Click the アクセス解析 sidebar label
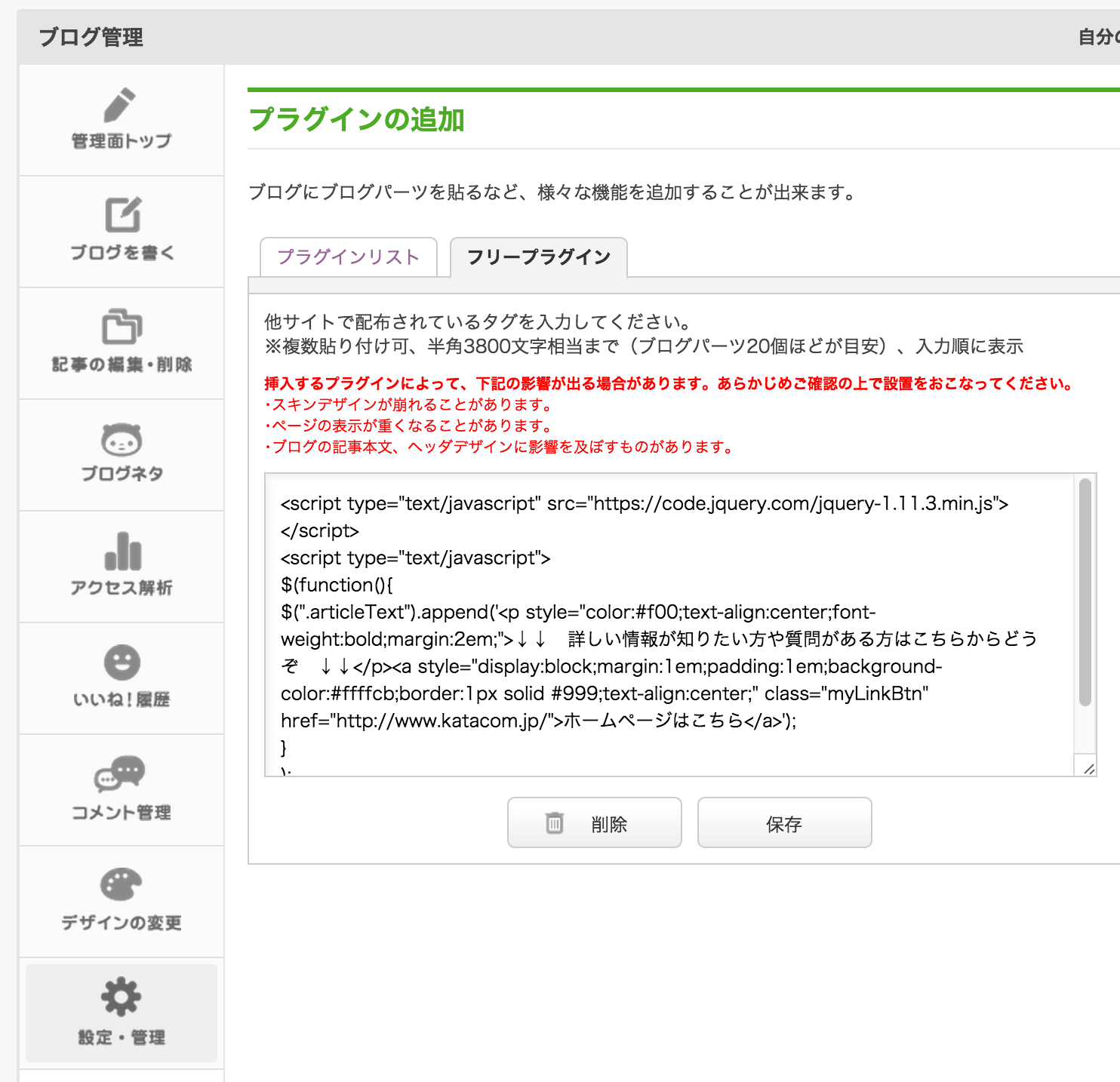The width and height of the screenshot is (1120, 1082). (x=122, y=588)
